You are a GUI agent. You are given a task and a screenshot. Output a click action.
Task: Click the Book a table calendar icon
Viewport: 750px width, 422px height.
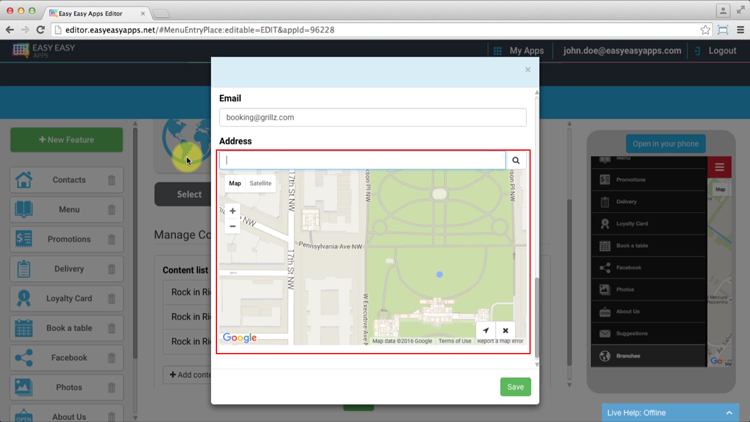click(23, 328)
